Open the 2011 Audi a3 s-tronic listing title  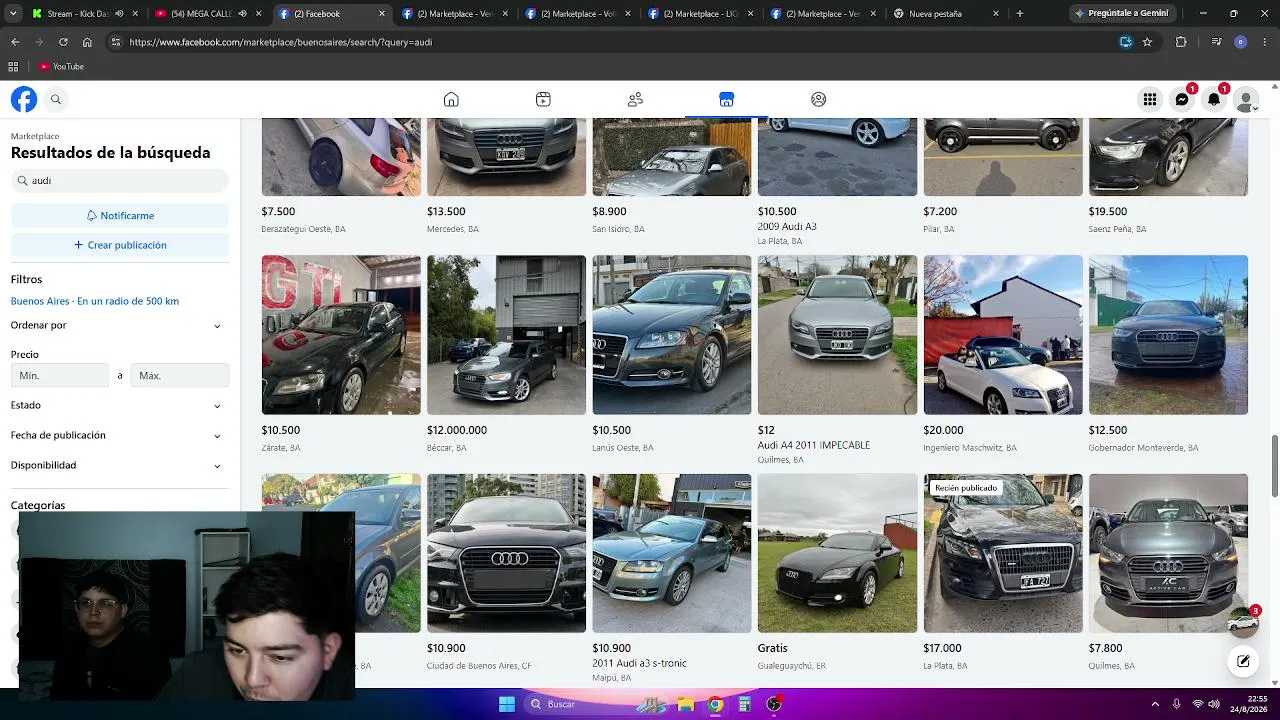(x=639, y=663)
